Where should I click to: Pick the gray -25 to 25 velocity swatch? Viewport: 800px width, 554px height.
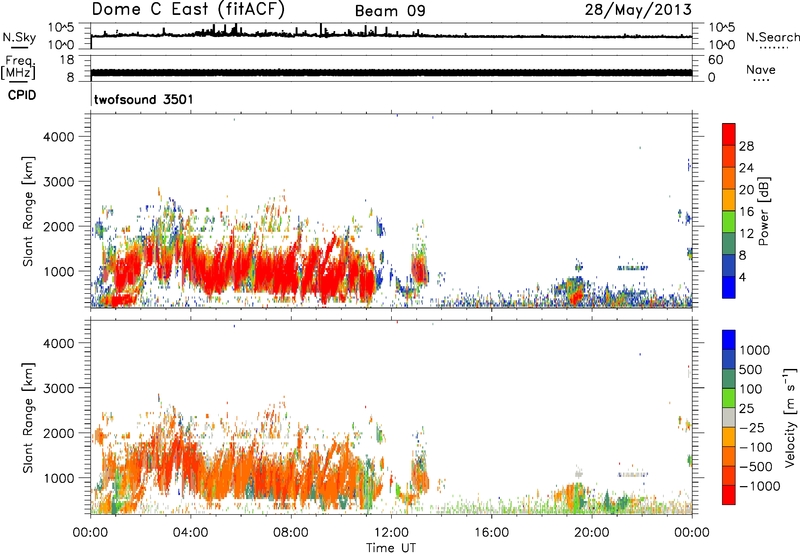(729, 417)
